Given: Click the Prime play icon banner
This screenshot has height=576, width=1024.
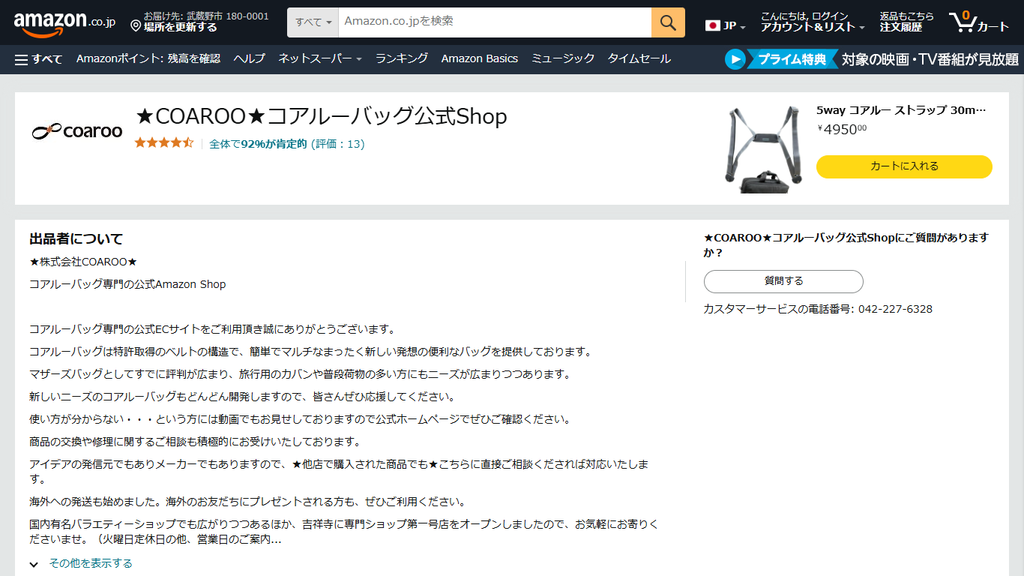Looking at the screenshot, I should point(735,59).
